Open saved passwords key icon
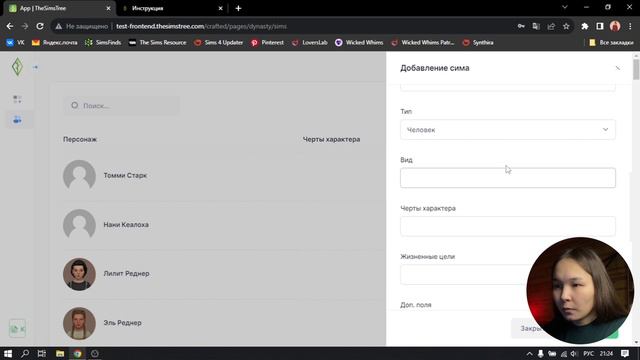 click(x=521, y=26)
